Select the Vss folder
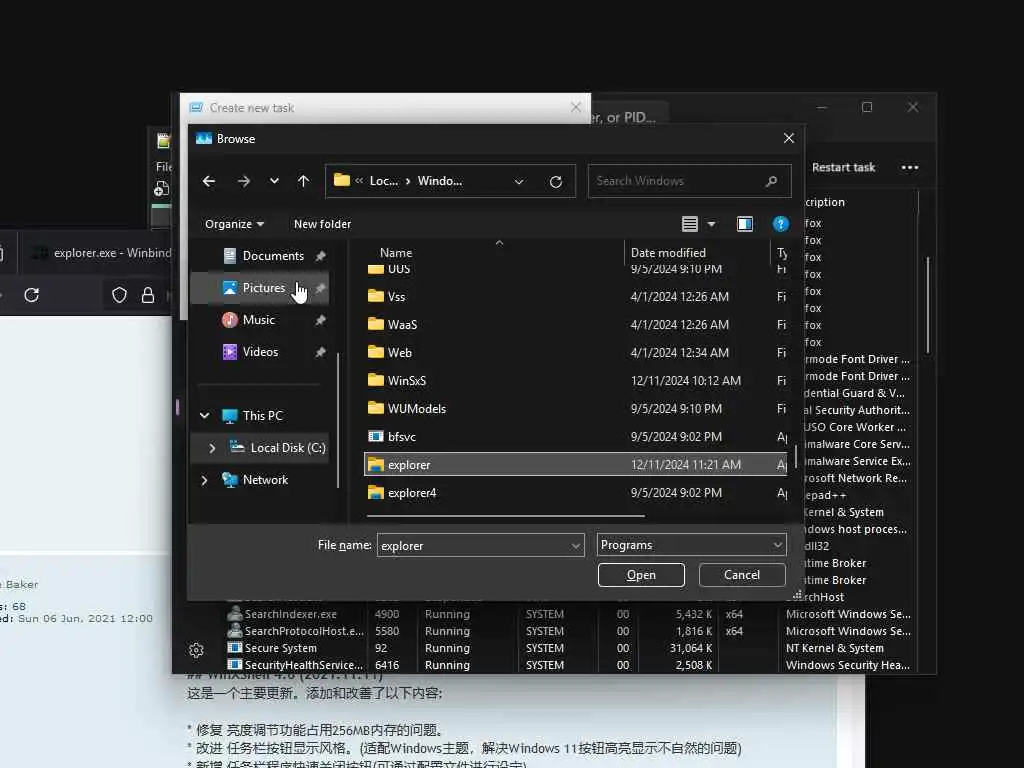The width and height of the screenshot is (1024, 768). point(575,296)
